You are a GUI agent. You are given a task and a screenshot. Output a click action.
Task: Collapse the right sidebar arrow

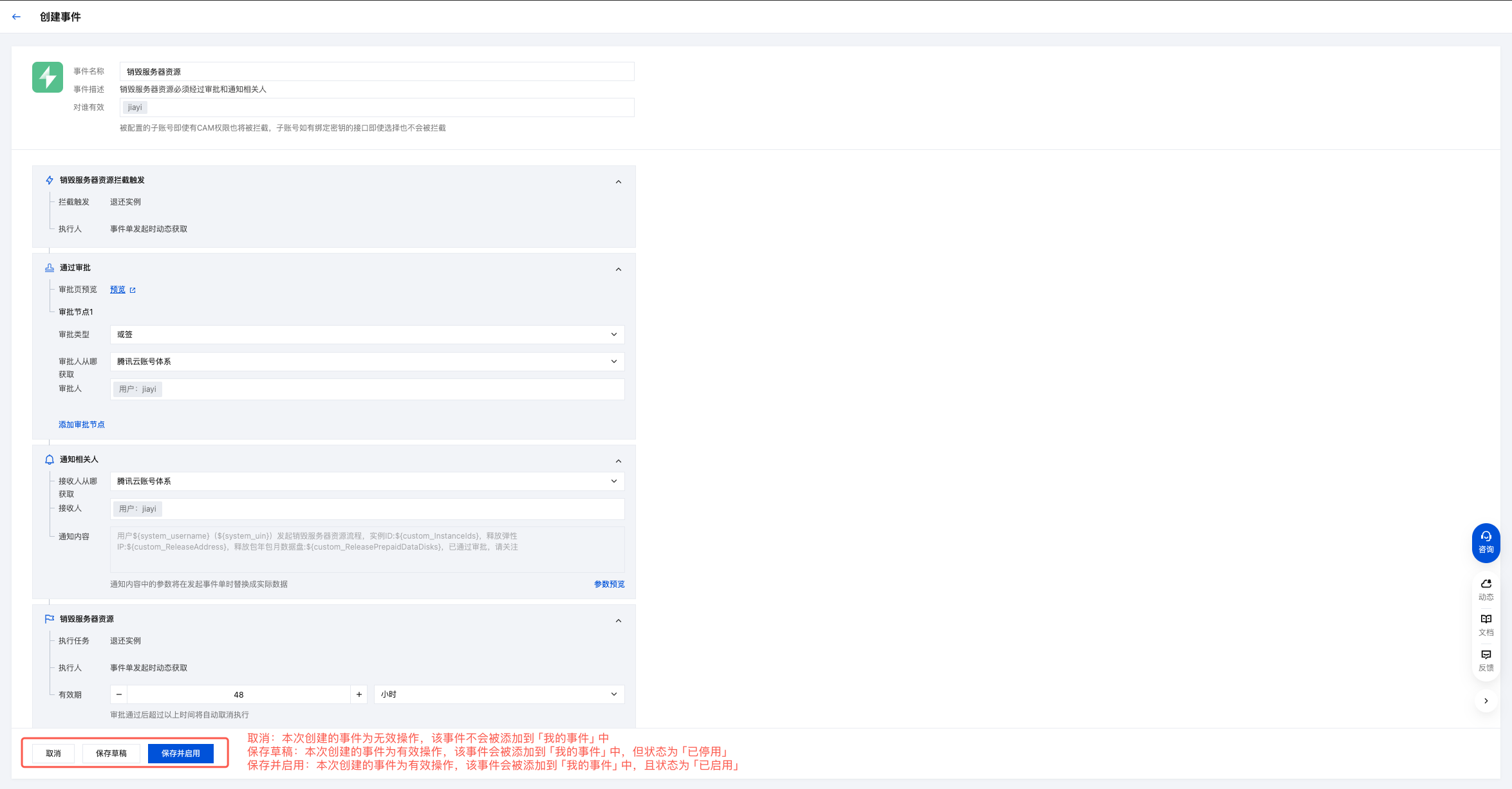[1486, 701]
